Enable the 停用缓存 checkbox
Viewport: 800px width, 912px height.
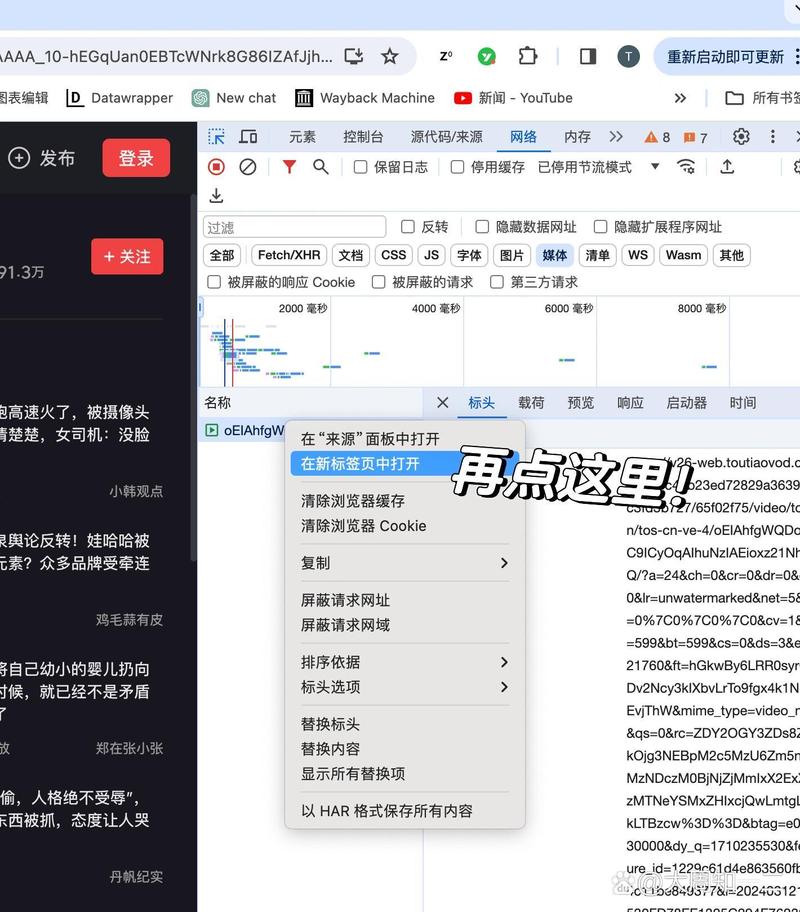(x=458, y=168)
